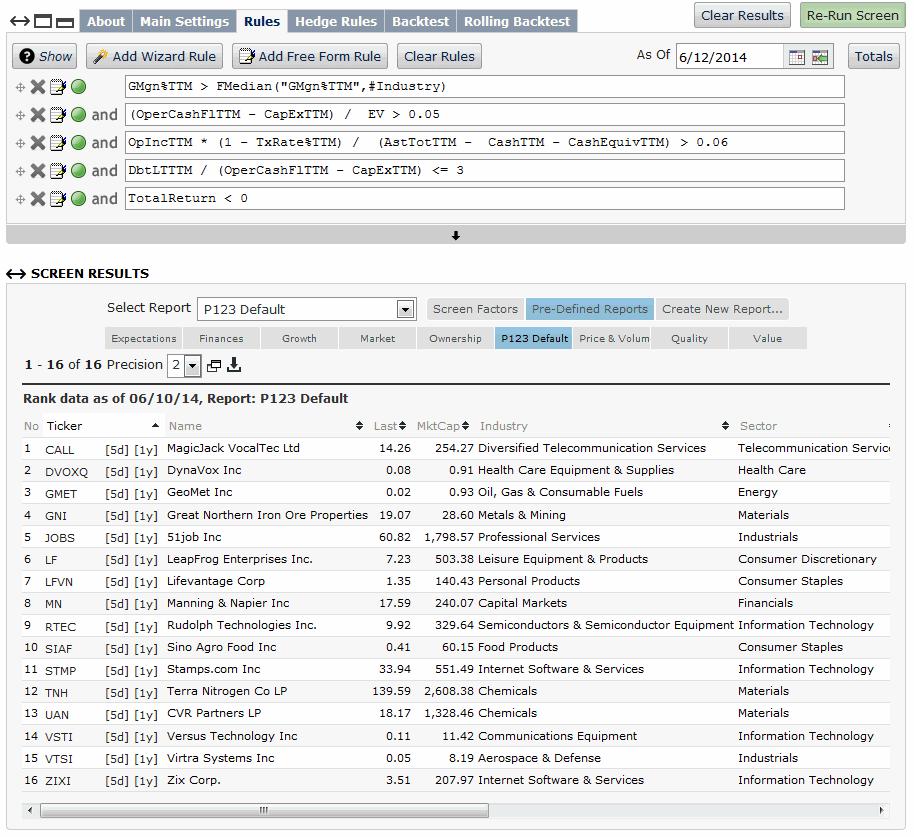Open the Quality report tab

point(689,339)
